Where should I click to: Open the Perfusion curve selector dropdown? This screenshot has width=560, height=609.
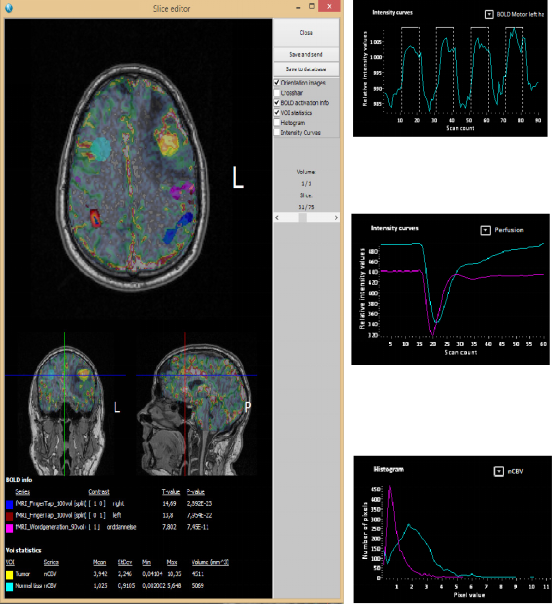pos(485,230)
